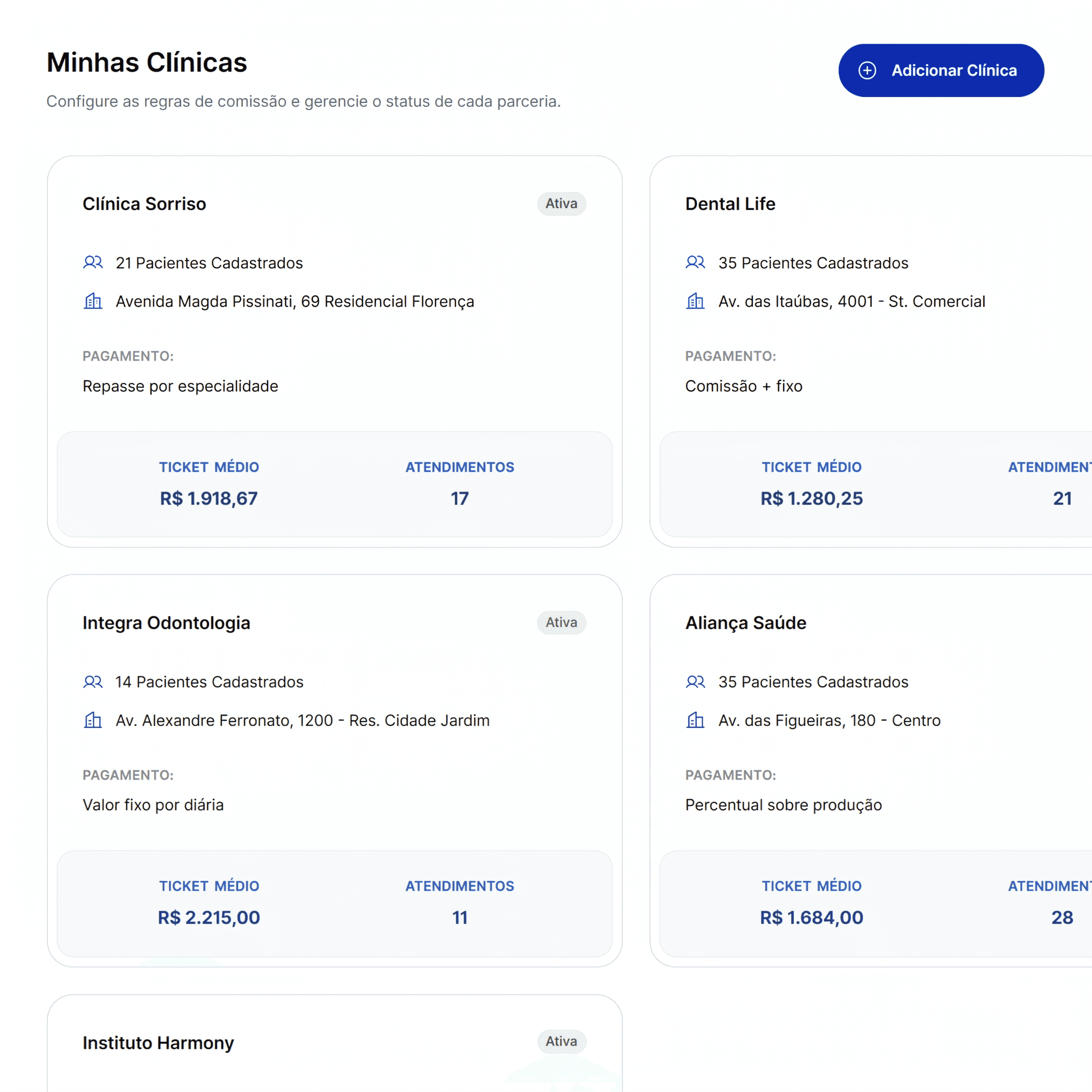Click TICKET MÉDIO label in Aliança Saúde card

click(x=812, y=886)
